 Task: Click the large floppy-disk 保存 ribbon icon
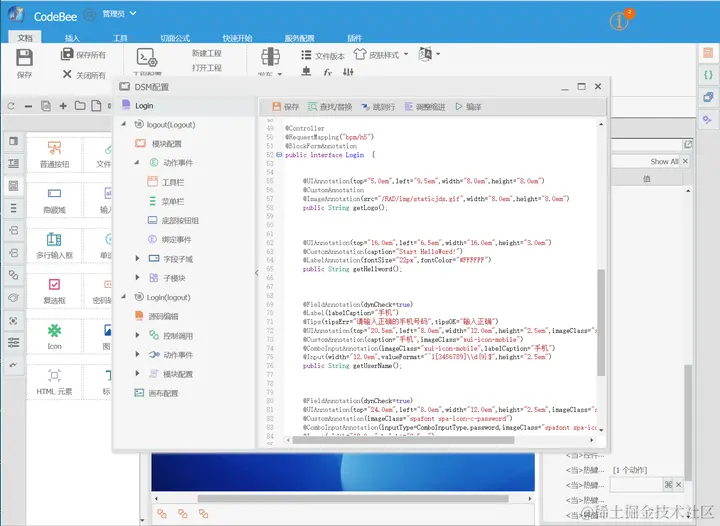(x=24, y=58)
